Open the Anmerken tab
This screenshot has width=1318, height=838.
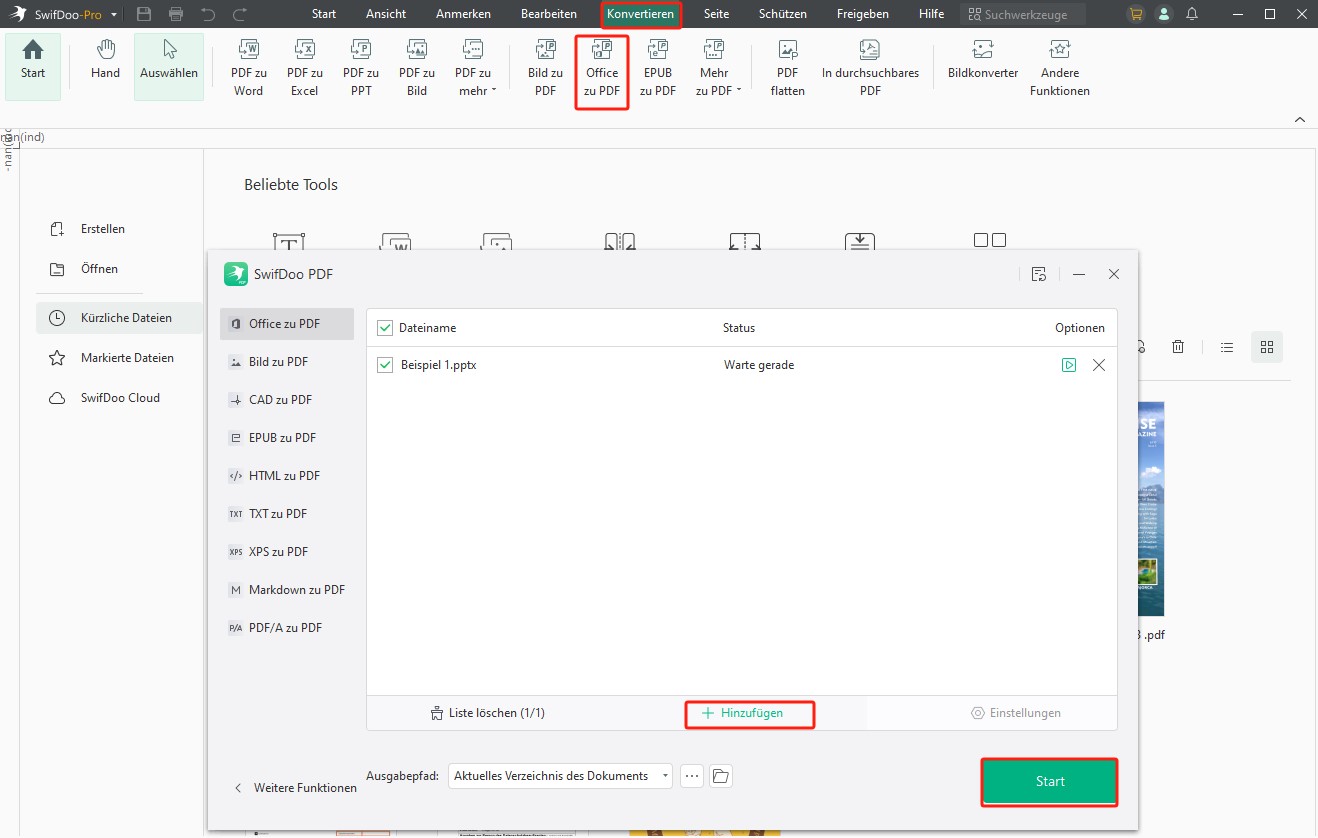pos(463,14)
